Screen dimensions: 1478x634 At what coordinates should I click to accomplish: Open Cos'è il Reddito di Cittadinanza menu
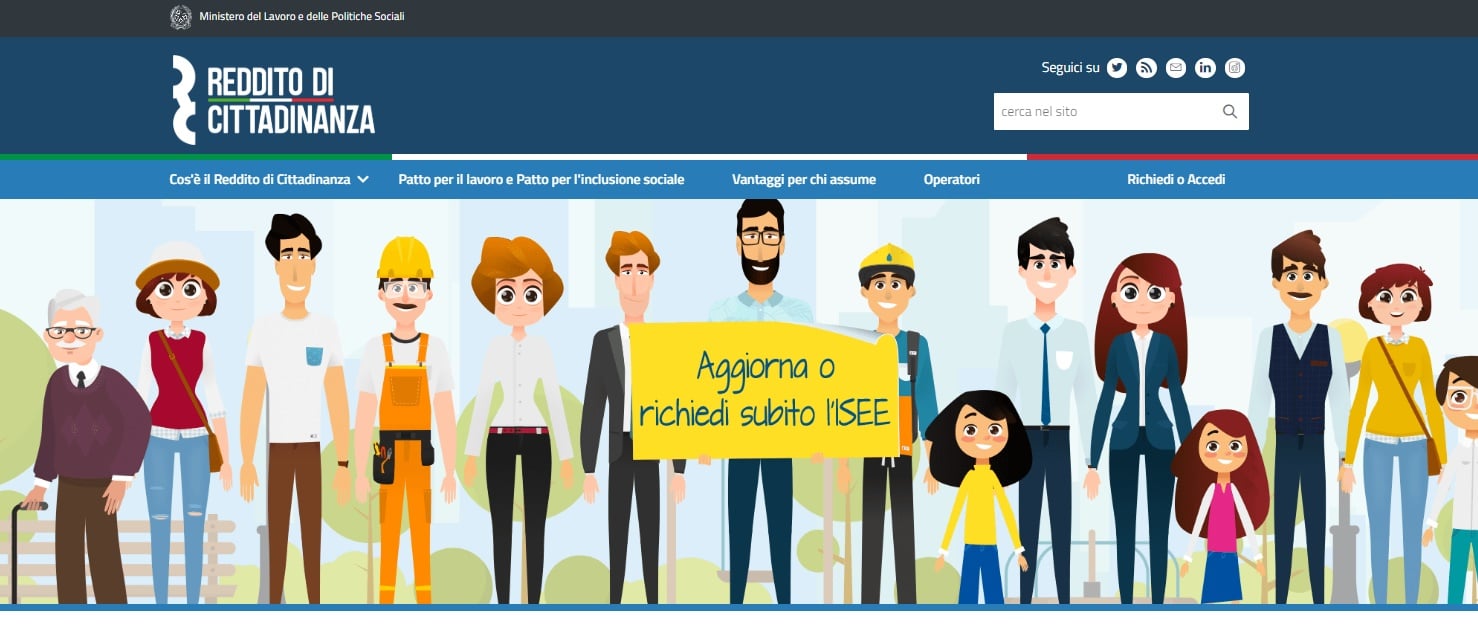260,180
